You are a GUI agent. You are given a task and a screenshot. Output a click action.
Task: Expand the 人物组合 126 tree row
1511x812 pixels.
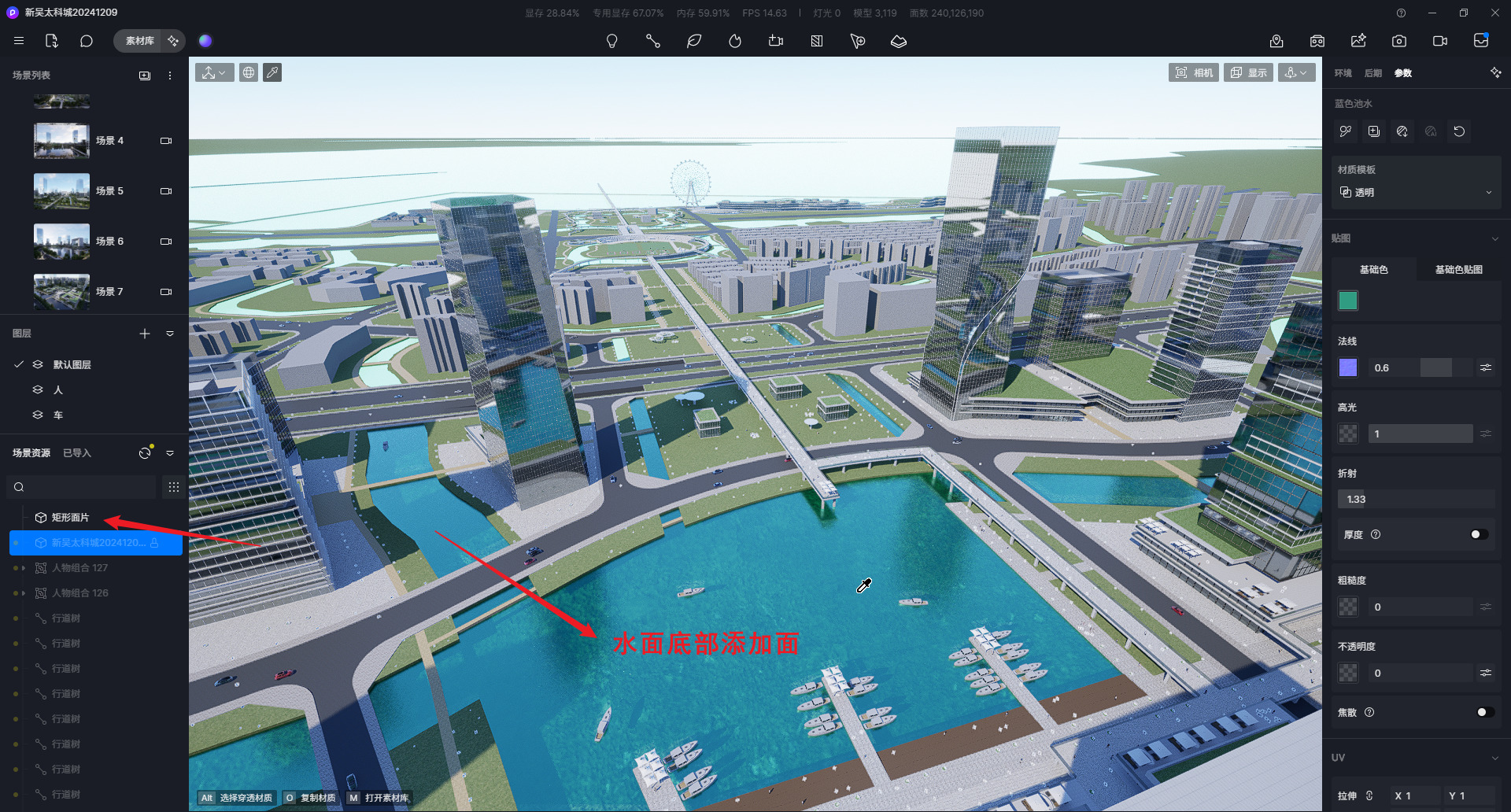click(24, 593)
